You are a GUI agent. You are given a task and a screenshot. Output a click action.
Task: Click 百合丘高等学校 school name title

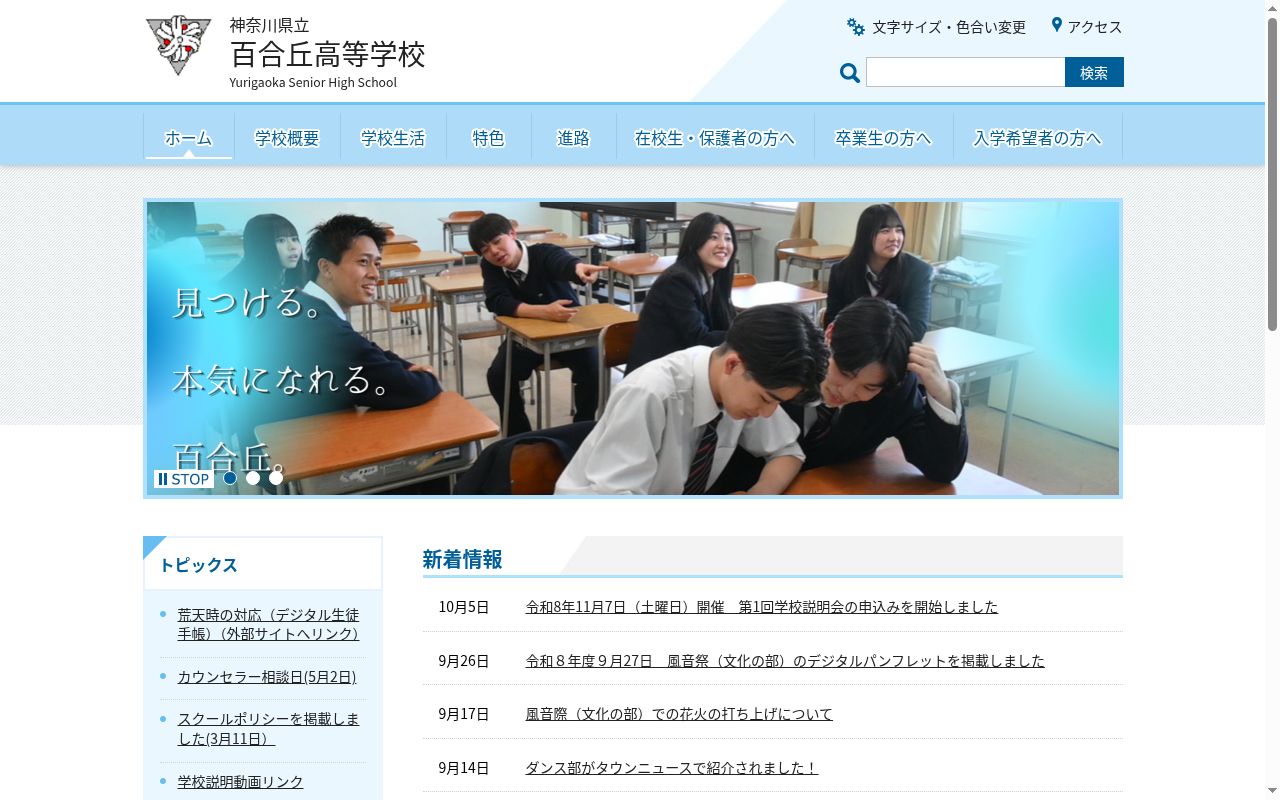tap(328, 54)
